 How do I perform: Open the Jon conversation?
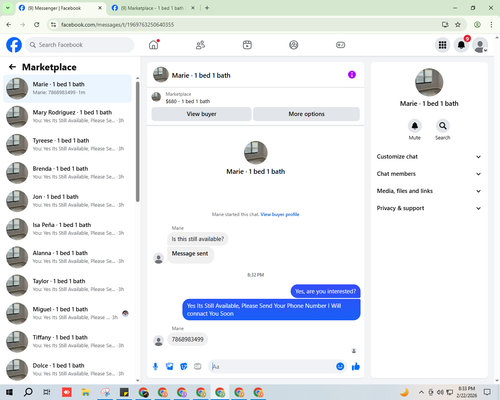[67, 201]
